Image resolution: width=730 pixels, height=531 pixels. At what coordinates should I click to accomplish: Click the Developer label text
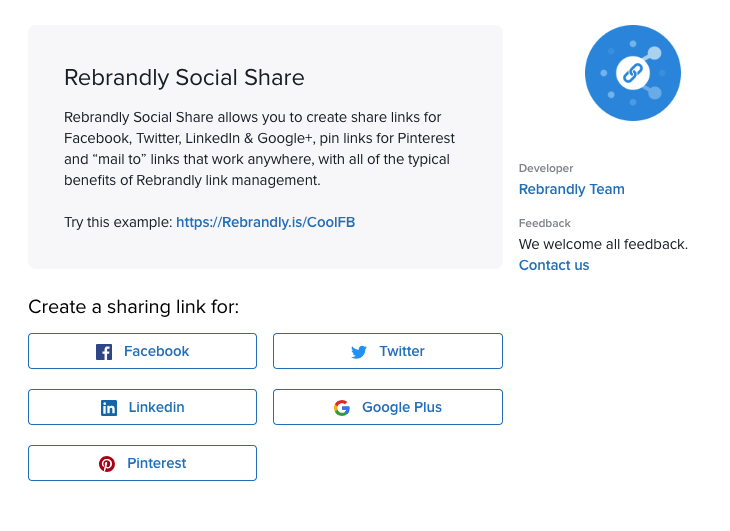tap(546, 168)
